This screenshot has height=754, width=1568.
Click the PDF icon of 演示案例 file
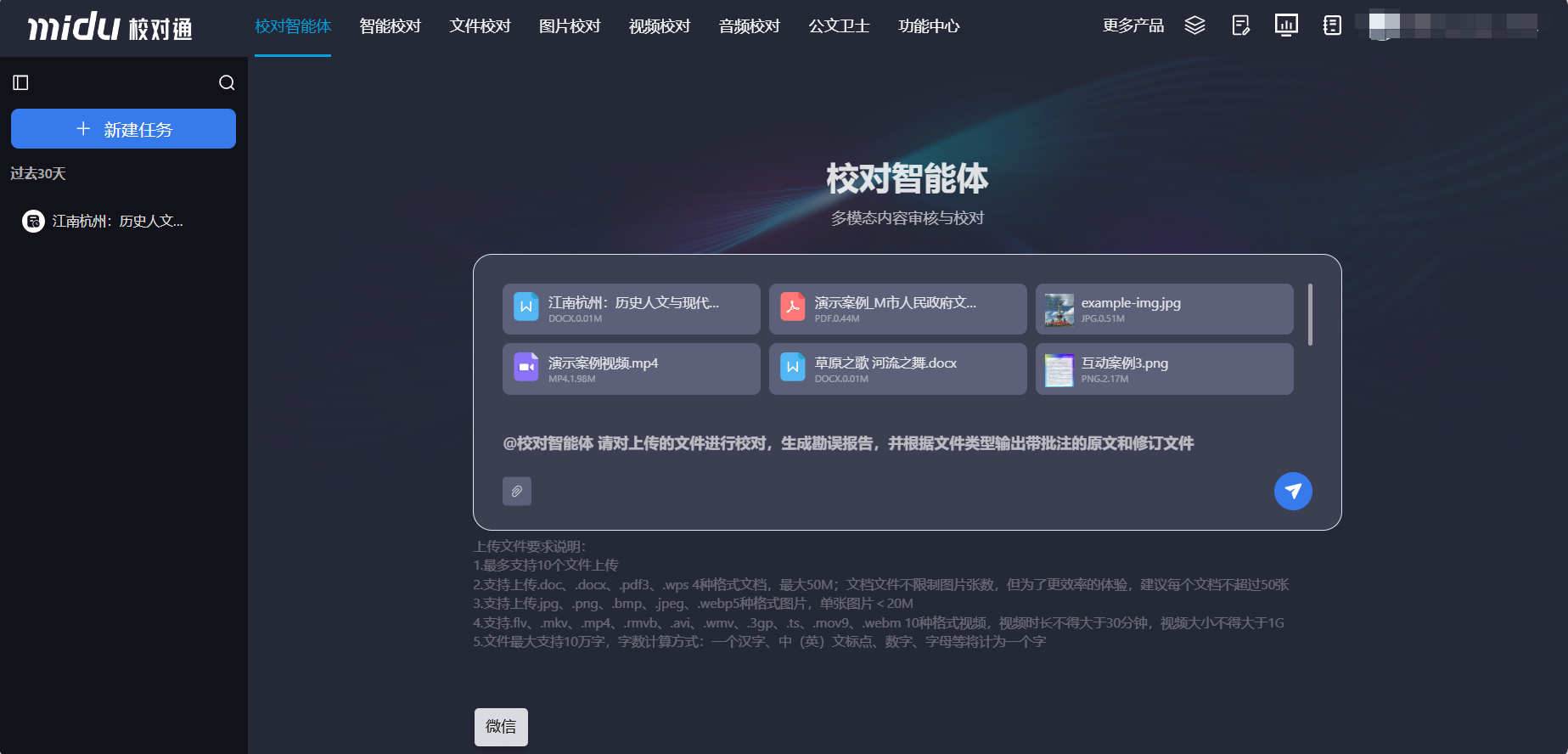[793, 307]
